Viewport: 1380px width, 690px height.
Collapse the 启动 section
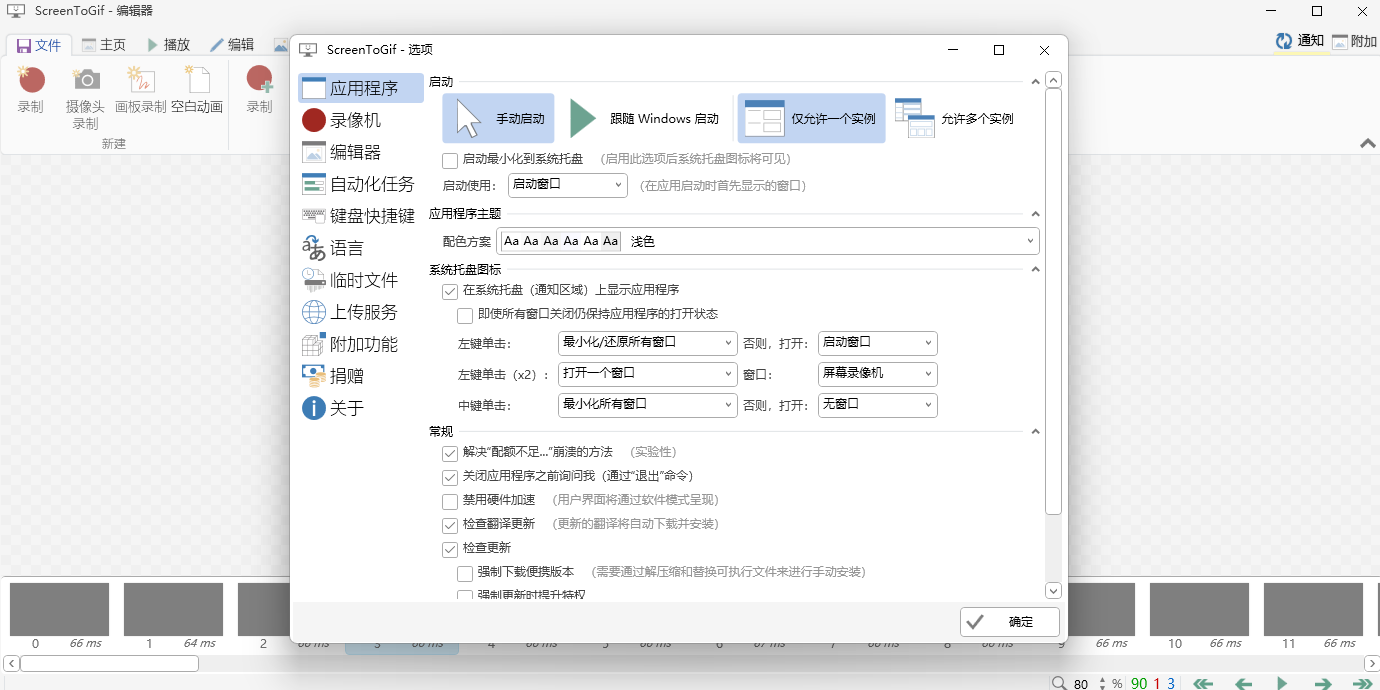tap(1035, 82)
